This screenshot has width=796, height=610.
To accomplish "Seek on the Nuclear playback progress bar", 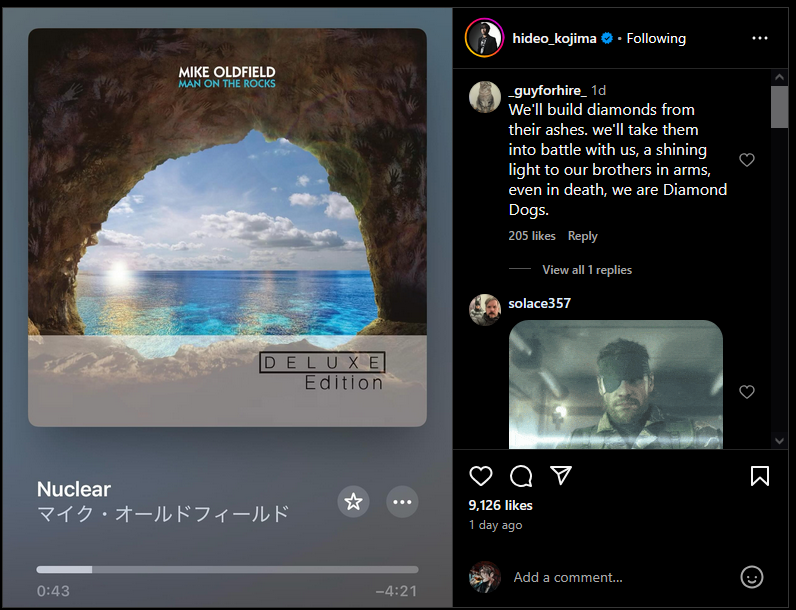I will [227, 570].
